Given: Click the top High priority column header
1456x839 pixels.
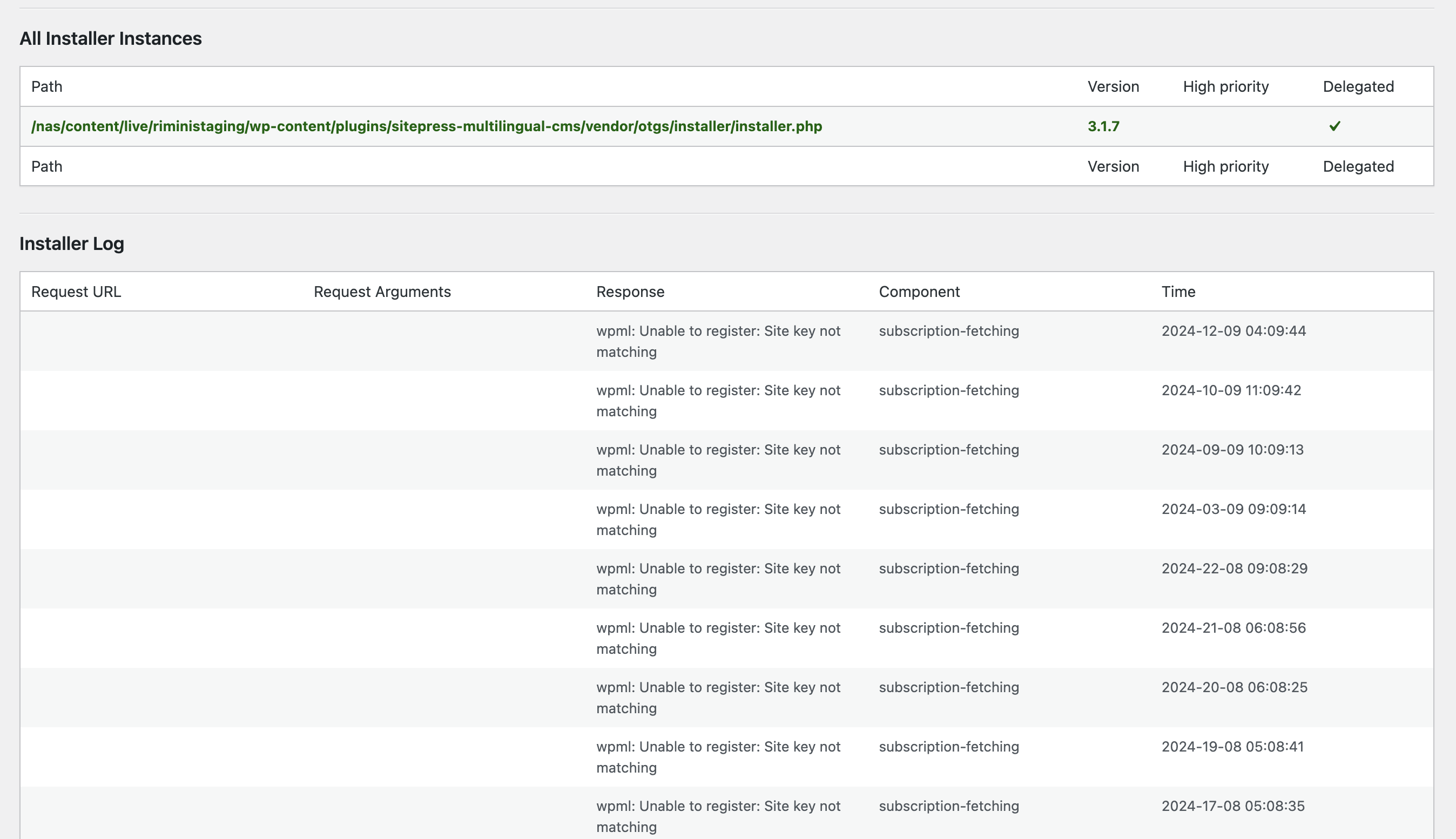Looking at the screenshot, I should coord(1225,86).
